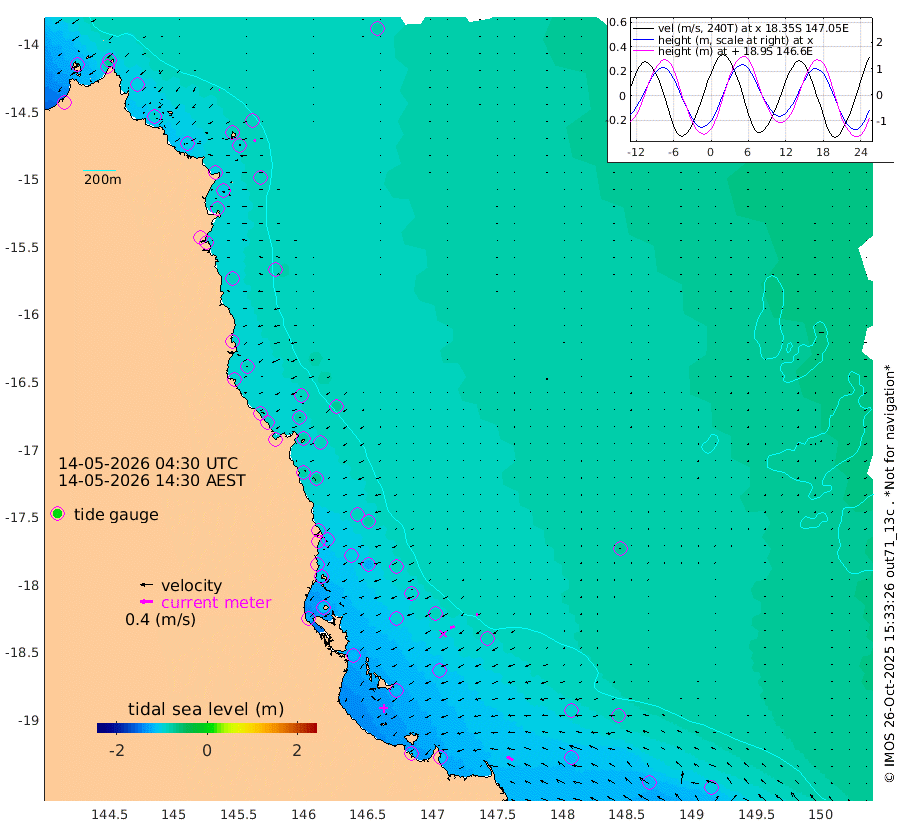
Task: Click the magenta + marker at 18.9S 146.6E
Action: tap(383, 708)
